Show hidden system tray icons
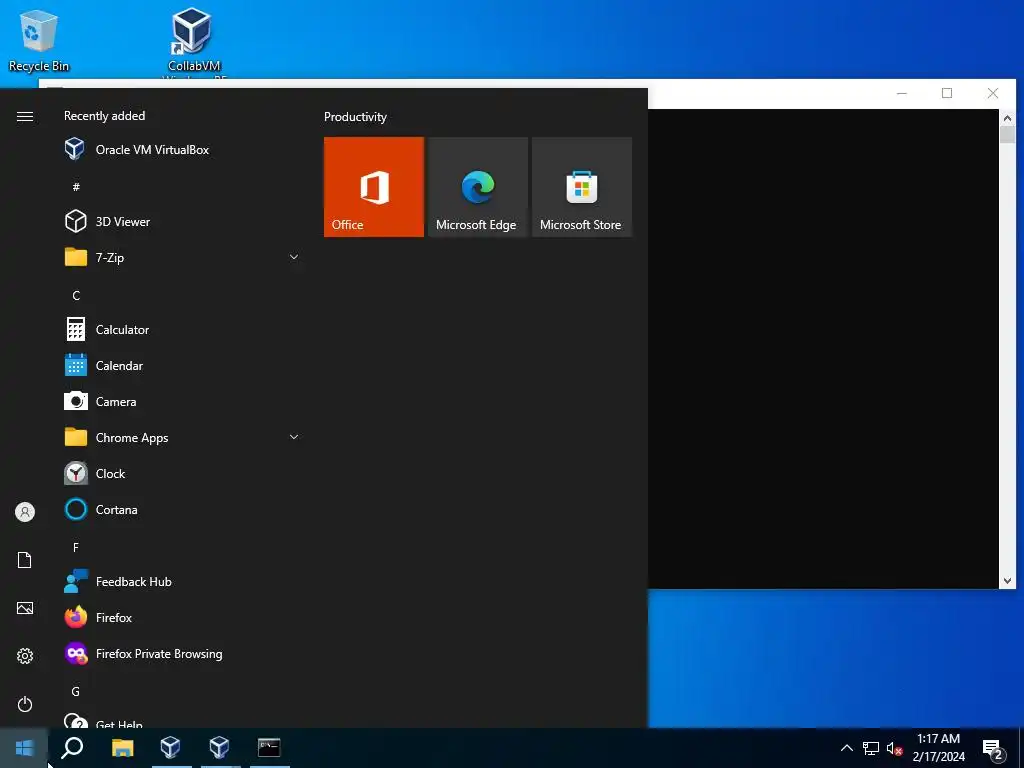The height and width of the screenshot is (768, 1024). click(846, 748)
